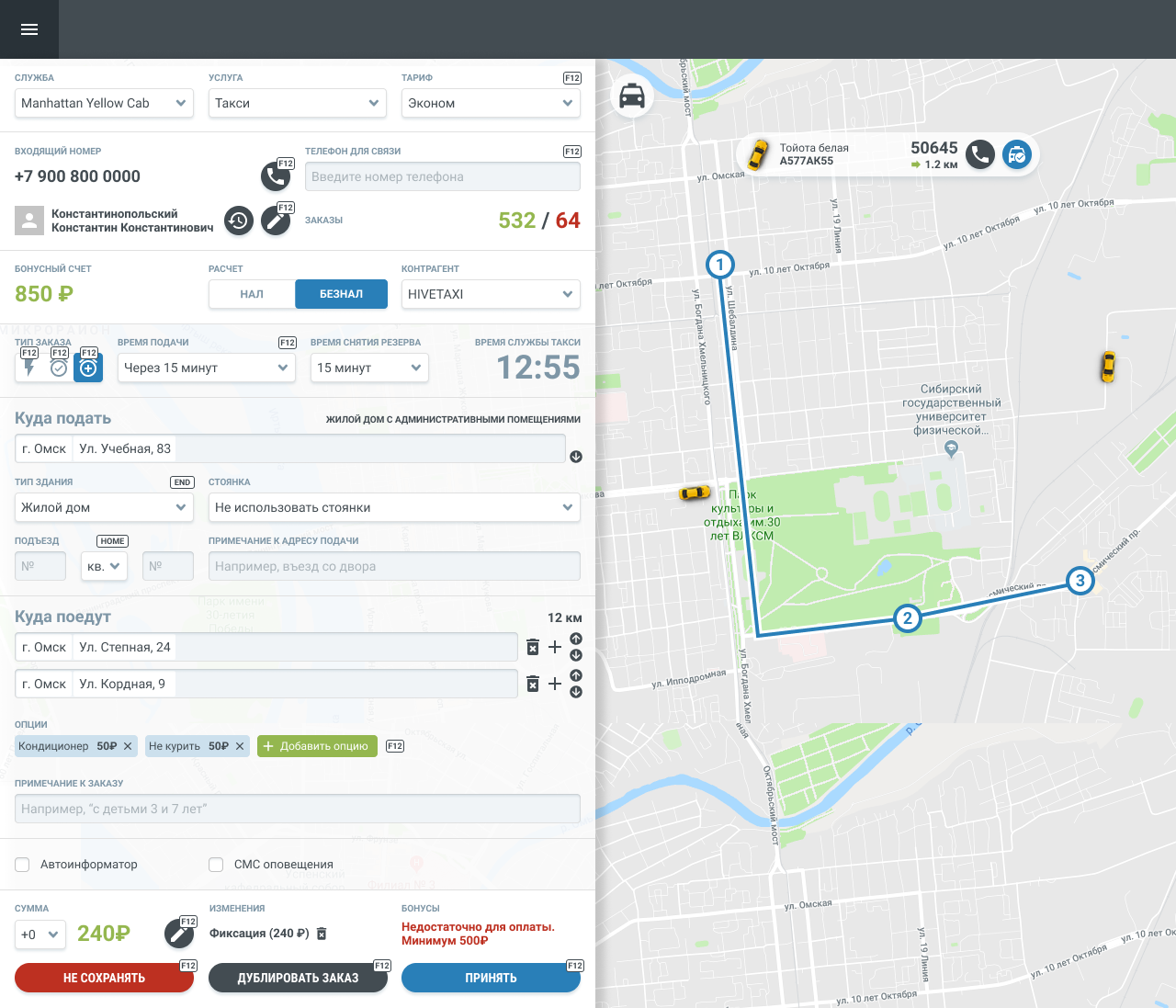This screenshot has height=1008, width=1176.
Task: Enable СМС оповещения checkbox
Action: [216, 865]
